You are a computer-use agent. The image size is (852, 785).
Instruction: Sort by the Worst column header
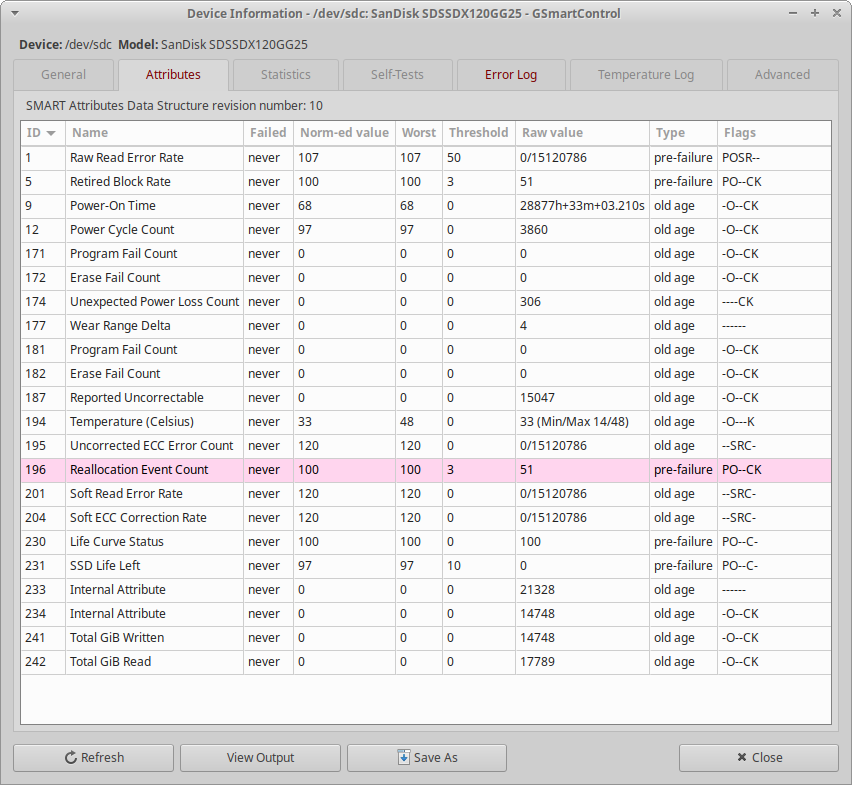coord(419,133)
